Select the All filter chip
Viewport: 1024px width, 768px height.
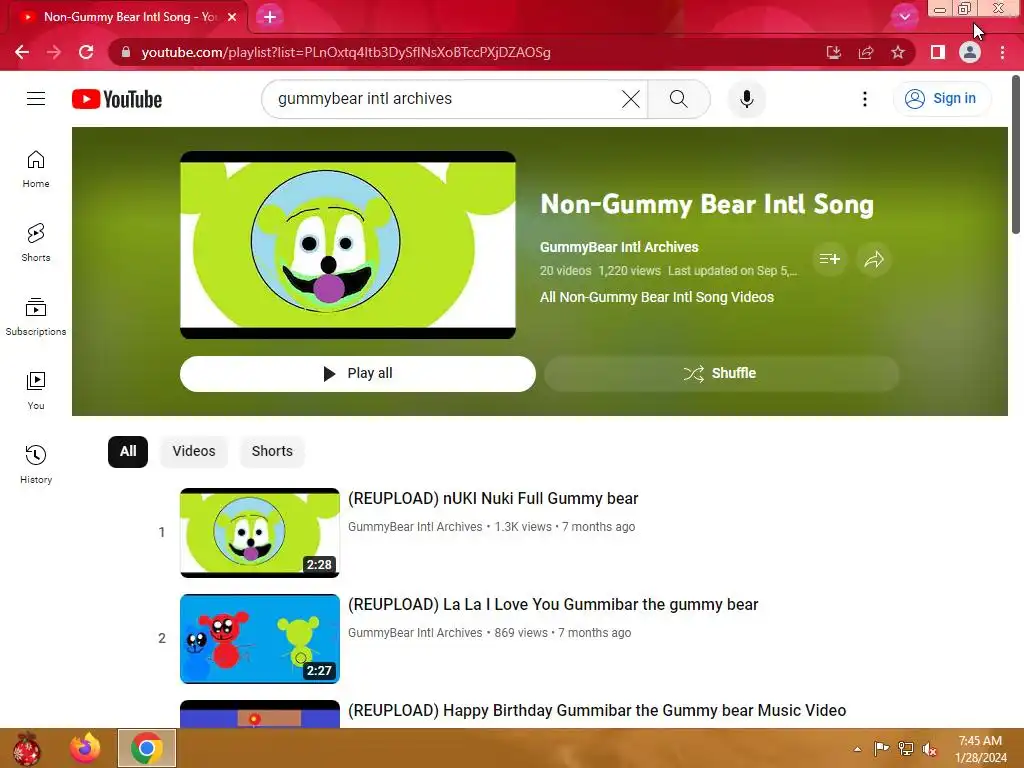point(128,451)
